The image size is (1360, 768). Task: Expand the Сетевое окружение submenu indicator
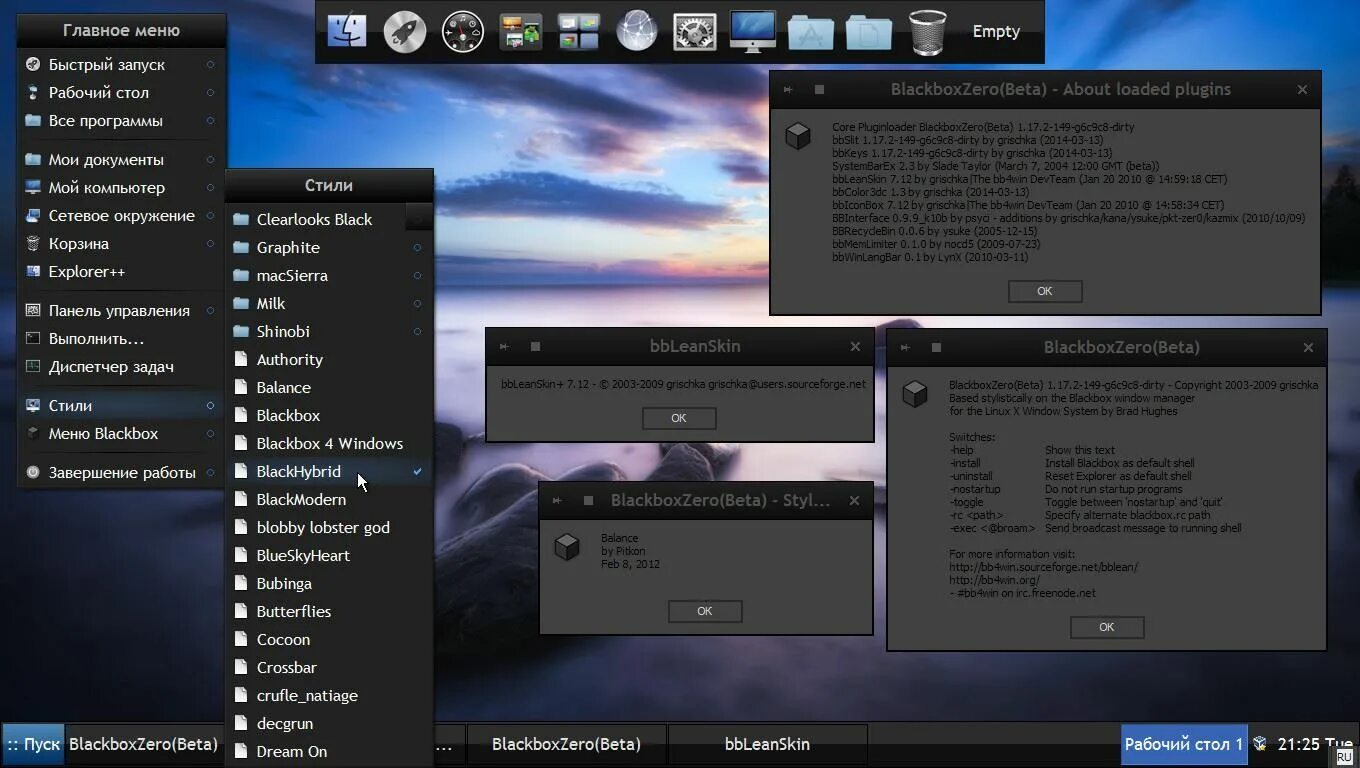click(210, 215)
